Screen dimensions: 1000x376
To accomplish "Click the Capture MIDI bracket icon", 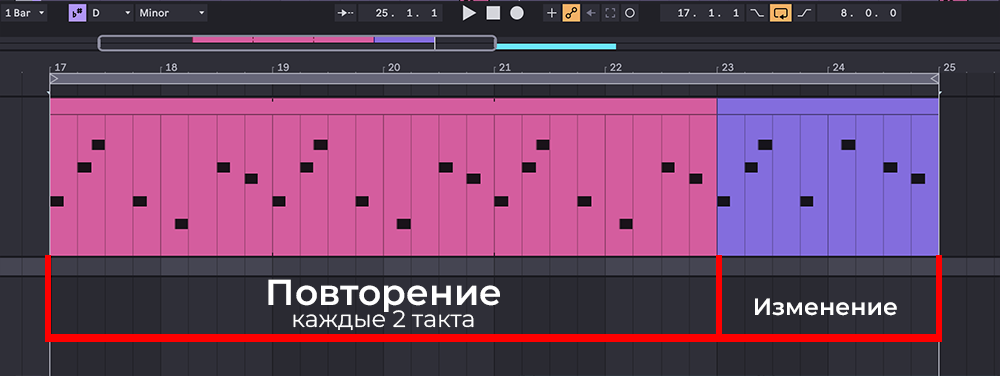I will [x=610, y=13].
